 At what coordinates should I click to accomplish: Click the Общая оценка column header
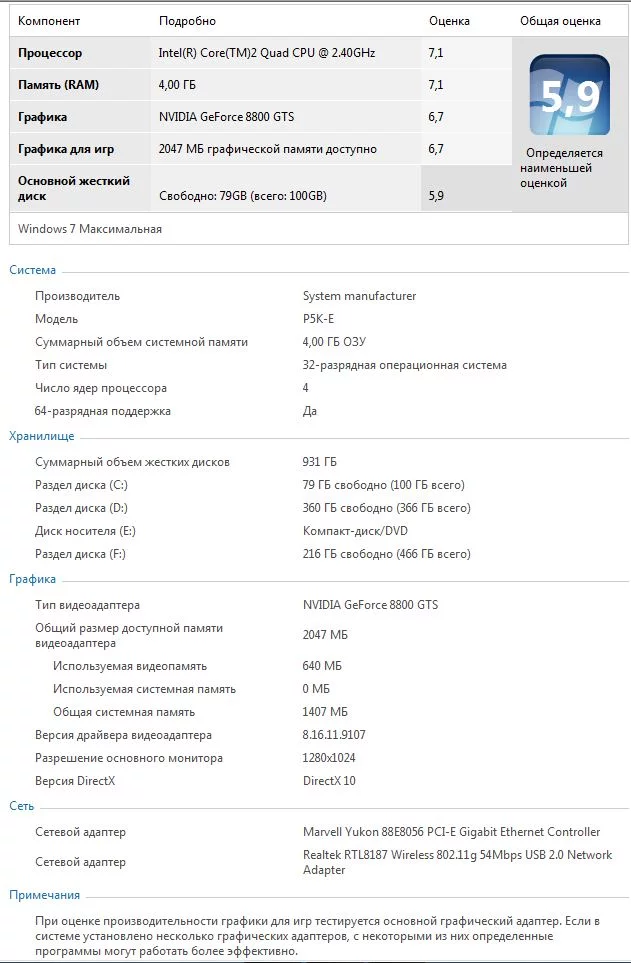(560, 21)
